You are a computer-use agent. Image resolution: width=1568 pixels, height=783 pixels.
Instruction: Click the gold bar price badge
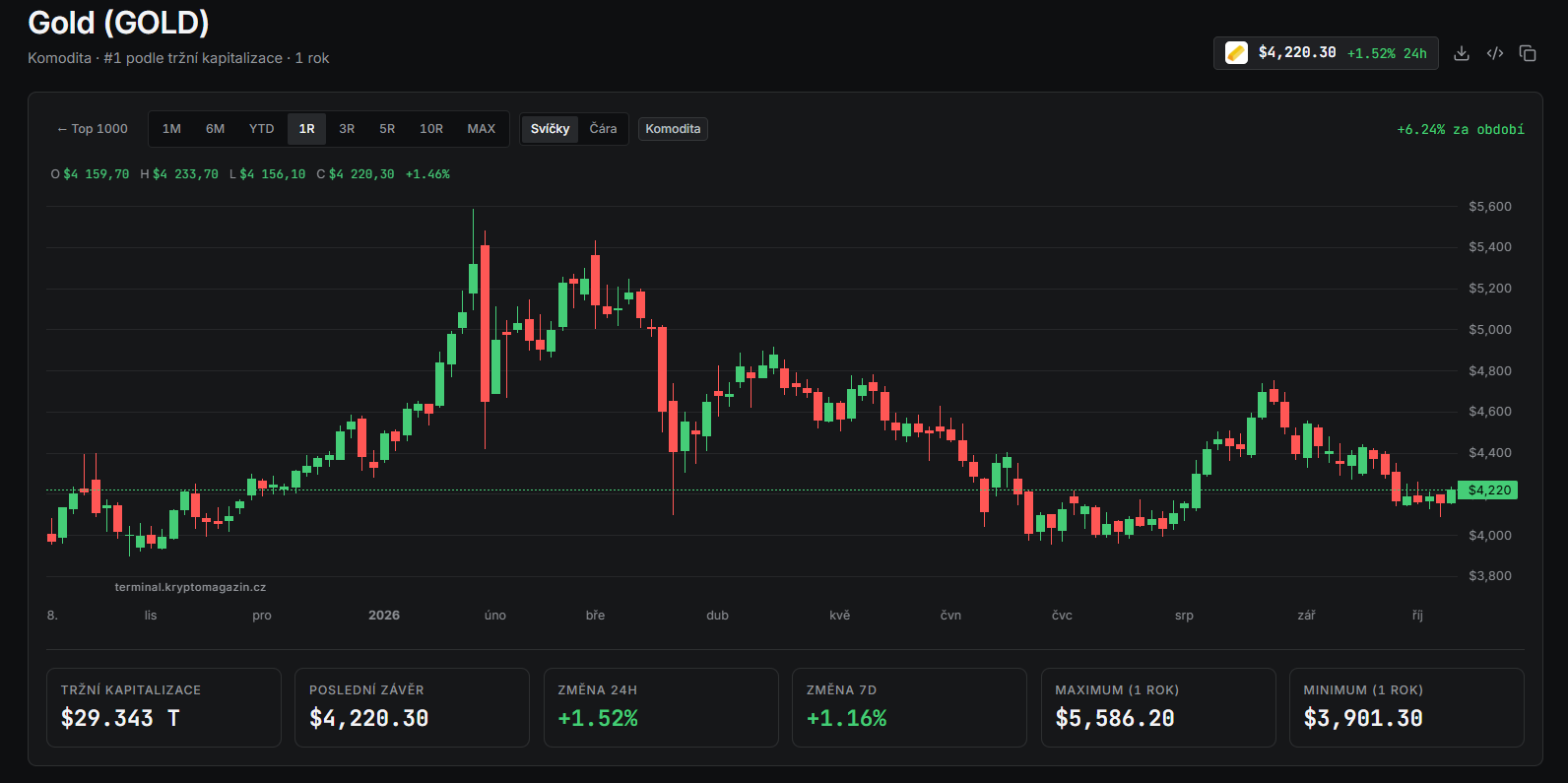click(x=1326, y=53)
